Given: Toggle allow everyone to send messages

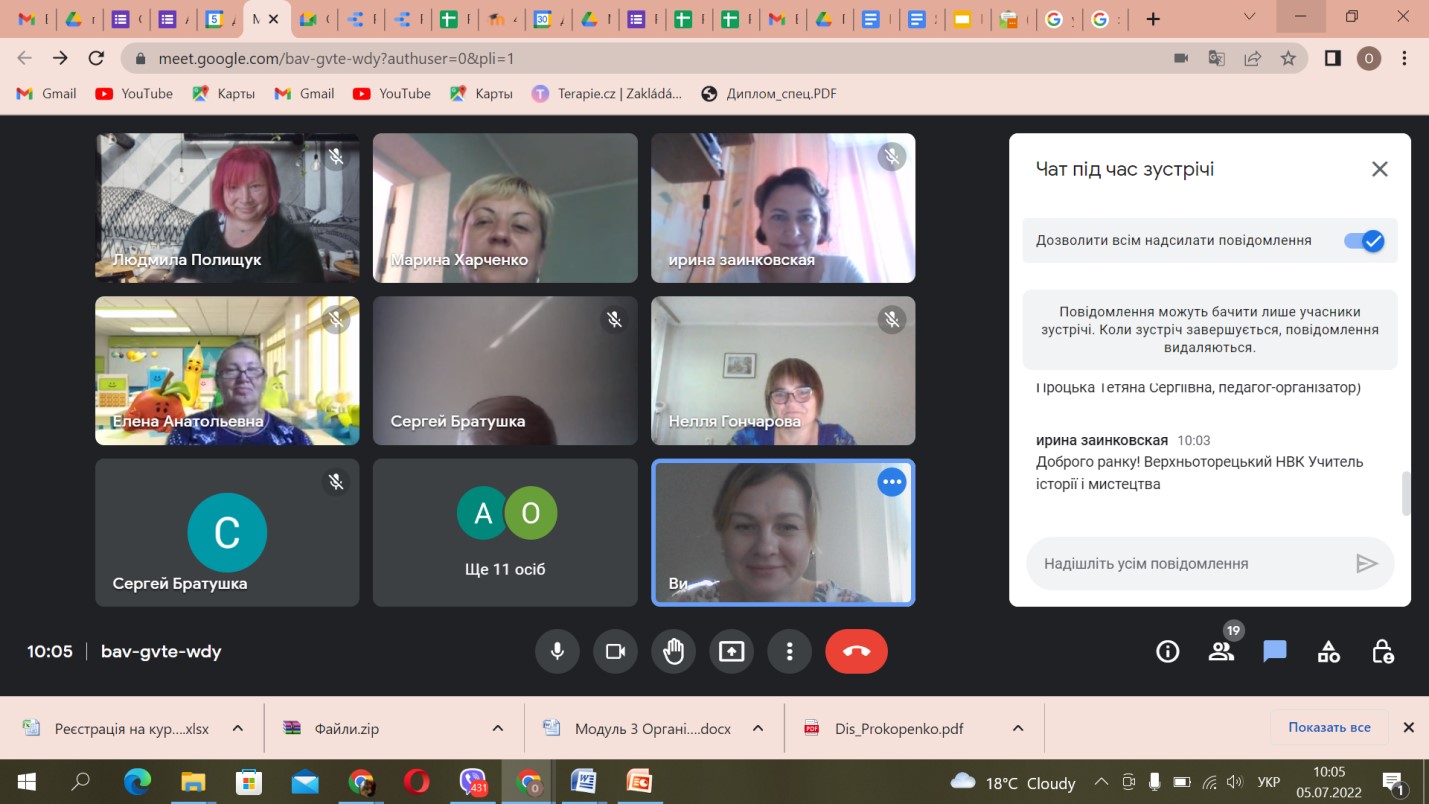Looking at the screenshot, I should [1363, 241].
